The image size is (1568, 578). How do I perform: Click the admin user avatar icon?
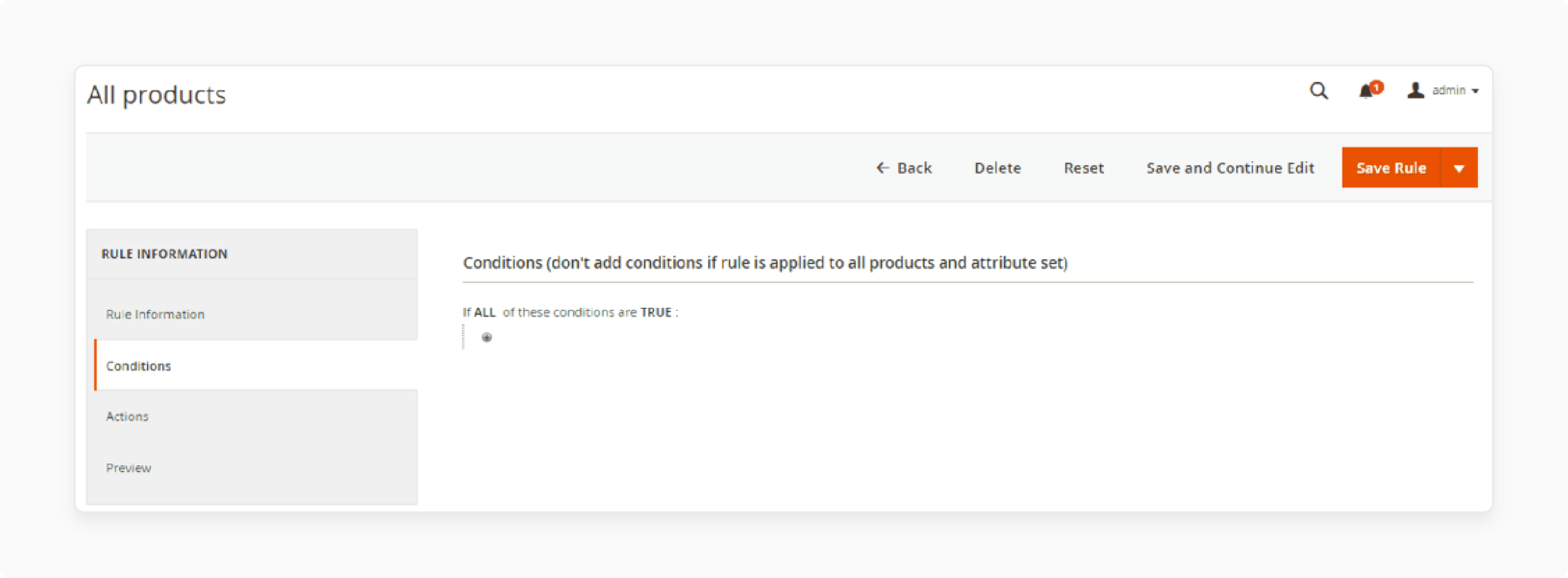pyautogui.click(x=1415, y=91)
